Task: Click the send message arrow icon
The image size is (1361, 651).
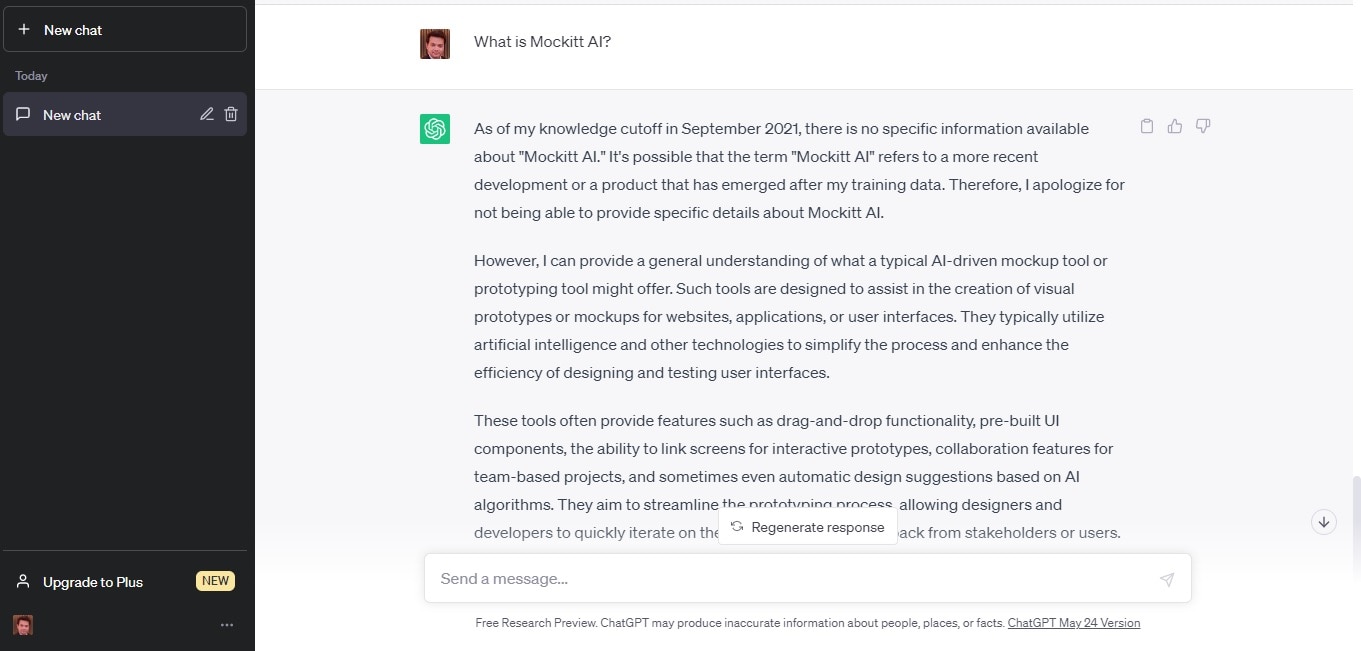Action: click(1166, 579)
